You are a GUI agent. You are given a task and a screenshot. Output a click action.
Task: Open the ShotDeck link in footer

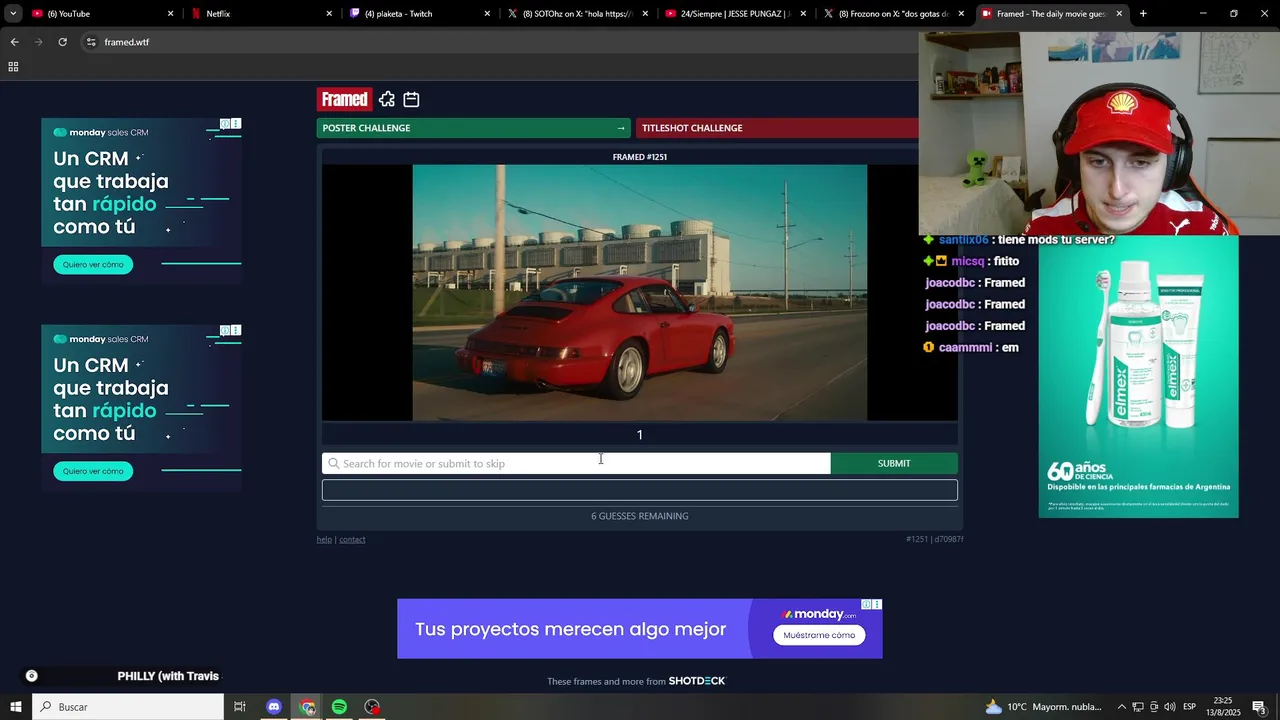click(697, 681)
